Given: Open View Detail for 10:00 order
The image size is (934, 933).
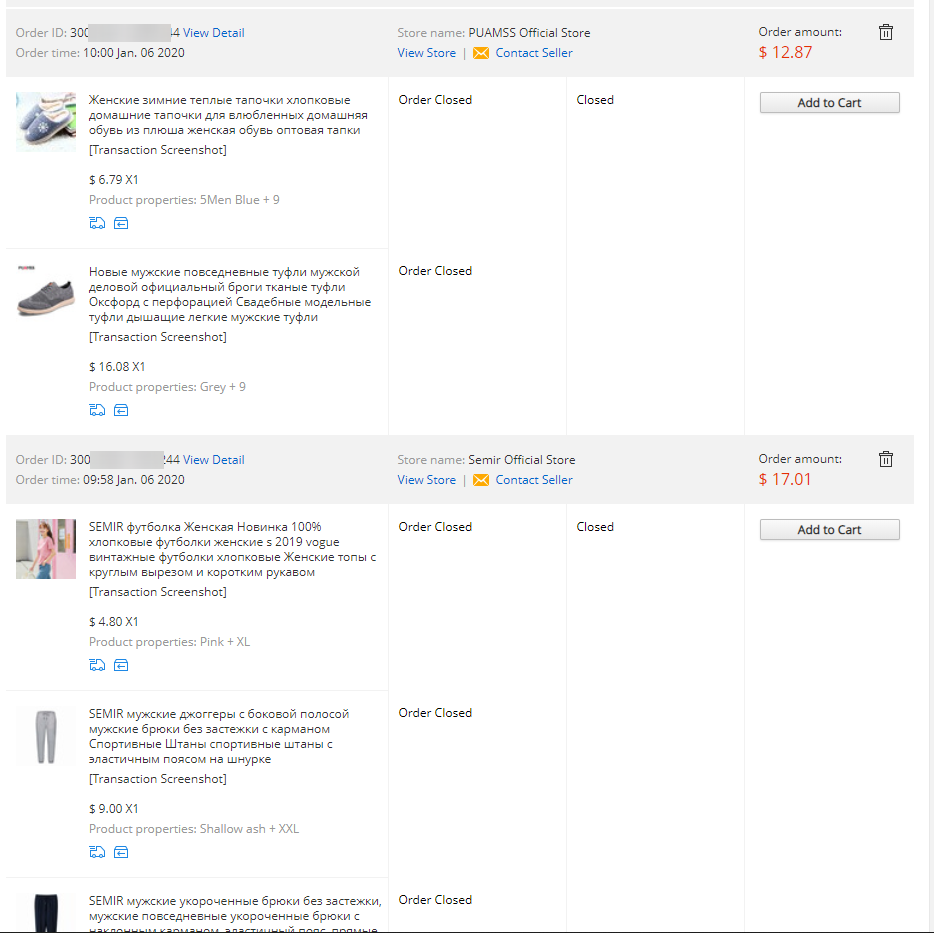Looking at the screenshot, I should (x=213, y=33).
